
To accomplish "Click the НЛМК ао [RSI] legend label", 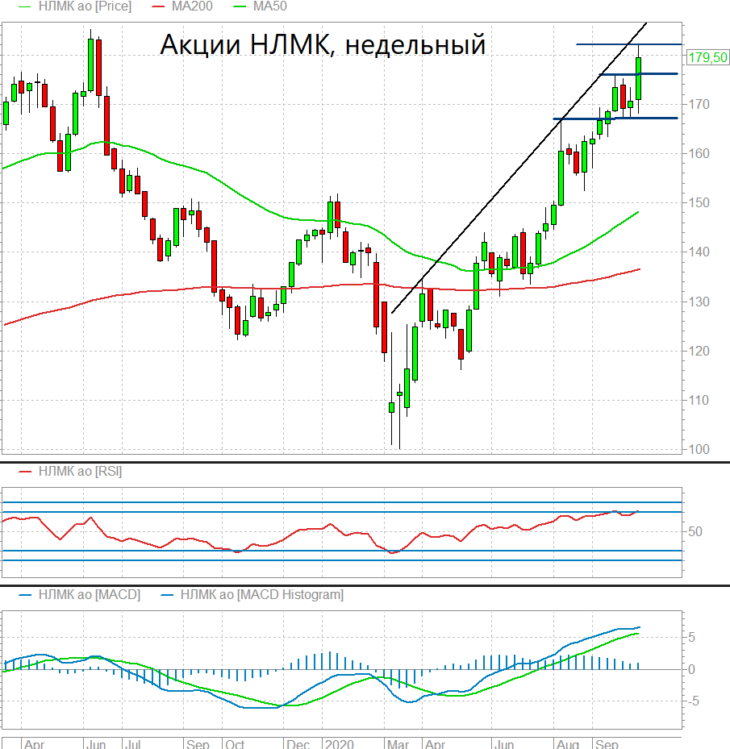I will point(80,471).
